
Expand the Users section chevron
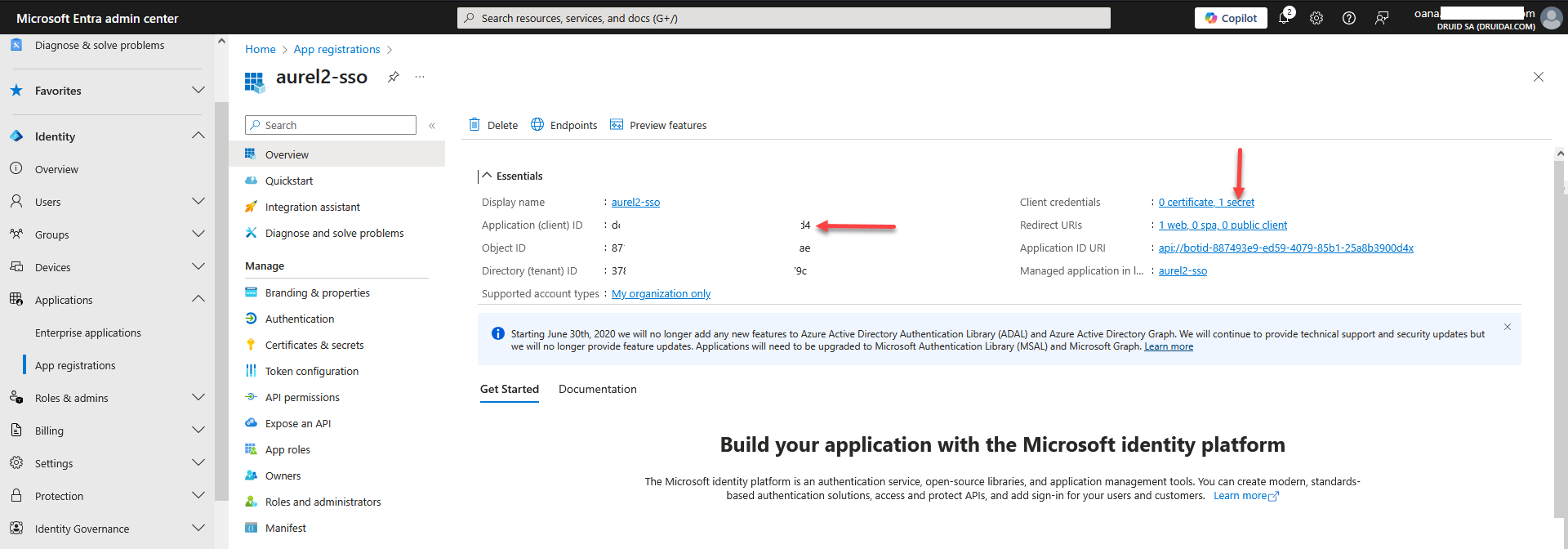coord(198,201)
